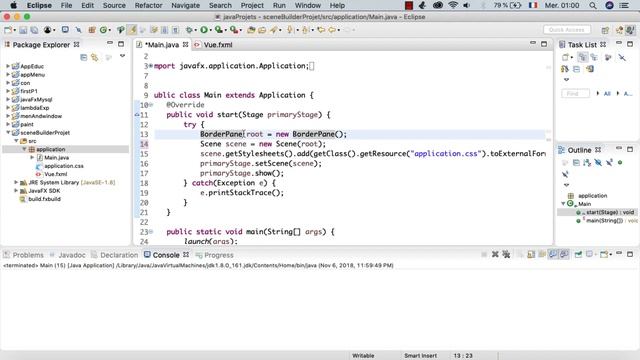Toggle Link with Editor in Package Explorer
The image size is (640, 360).
pos(95,58)
